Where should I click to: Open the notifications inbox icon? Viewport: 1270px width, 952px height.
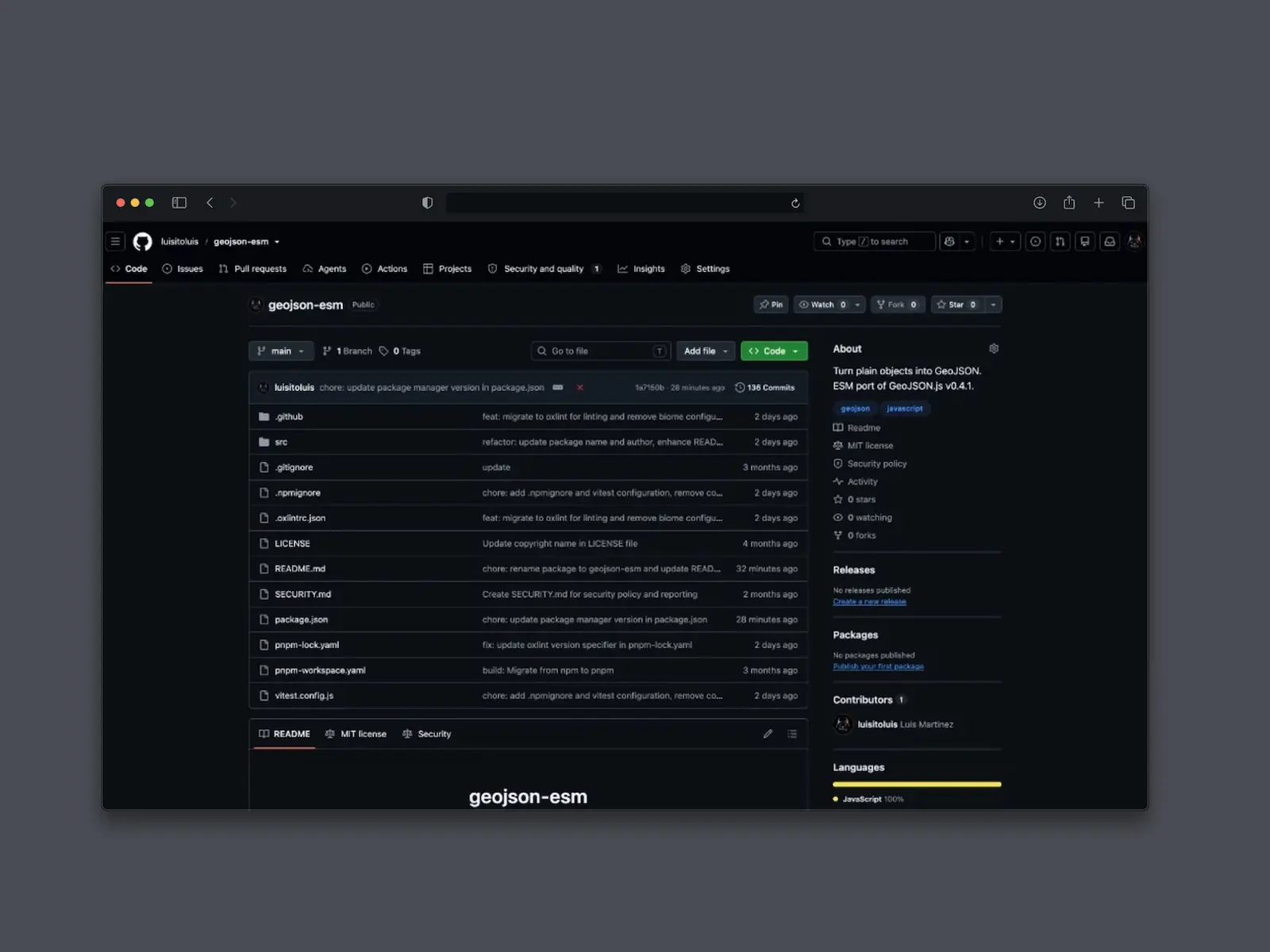pos(1110,241)
